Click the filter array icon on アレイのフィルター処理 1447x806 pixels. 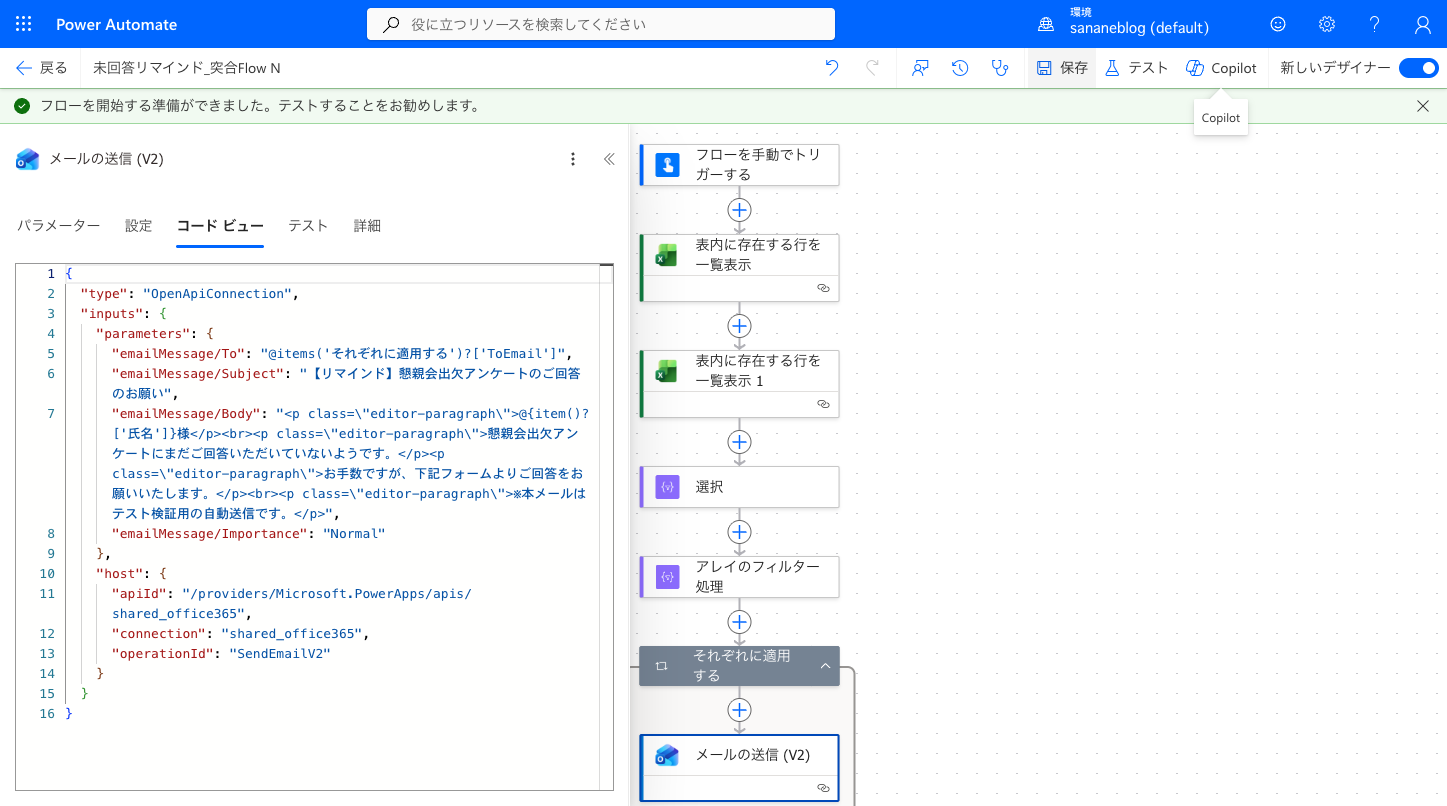click(x=667, y=577)
